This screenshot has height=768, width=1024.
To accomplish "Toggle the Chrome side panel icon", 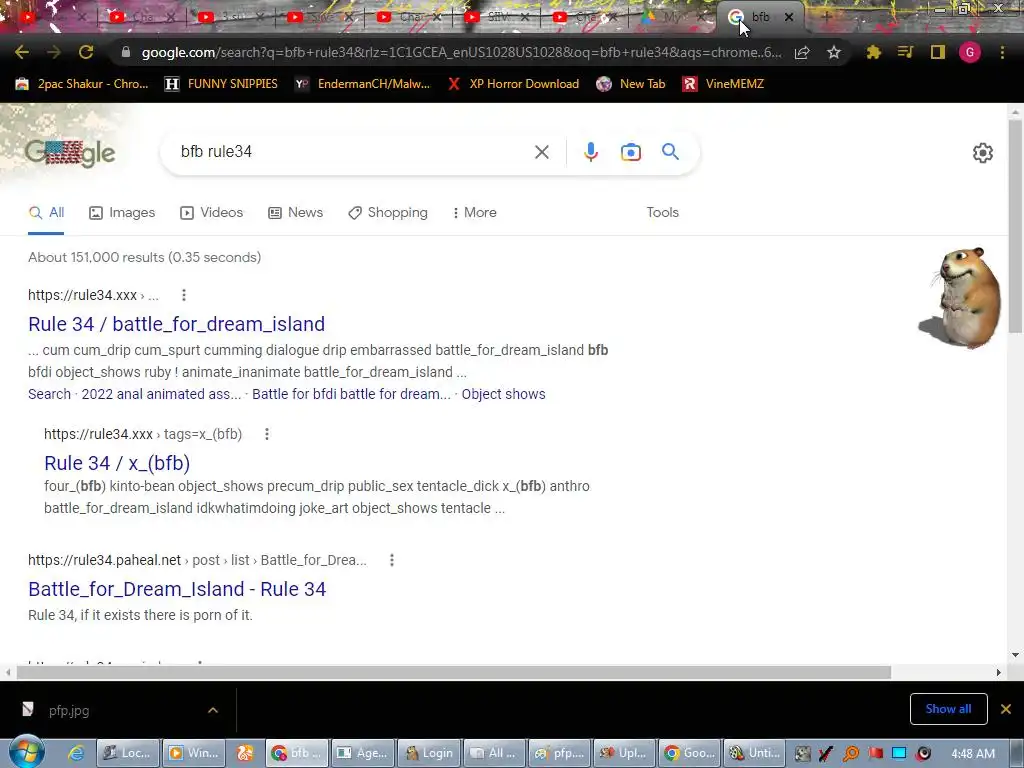I will 938,52.
